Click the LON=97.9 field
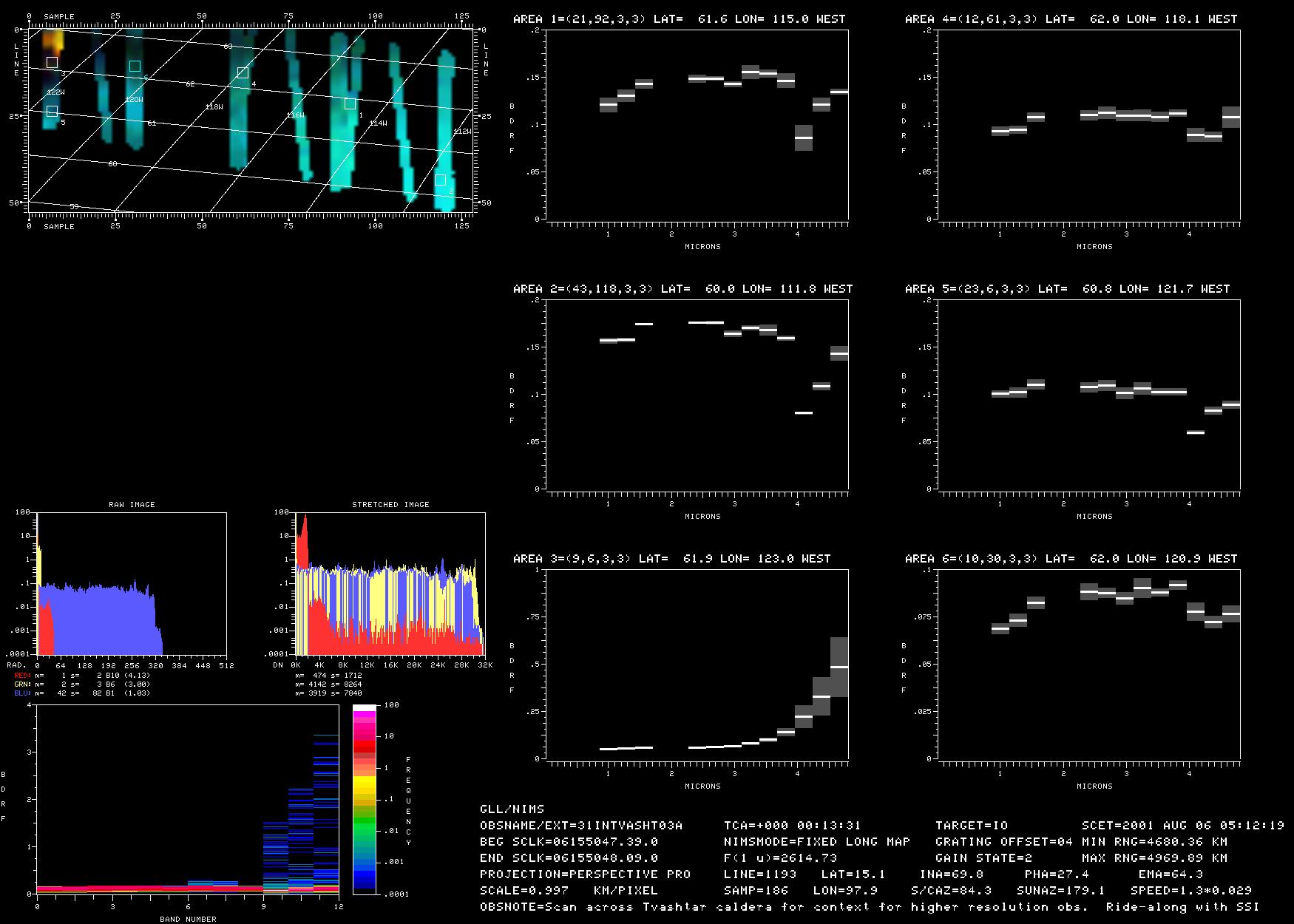The height and width of the screenshot is (924, 1294). 846,891
